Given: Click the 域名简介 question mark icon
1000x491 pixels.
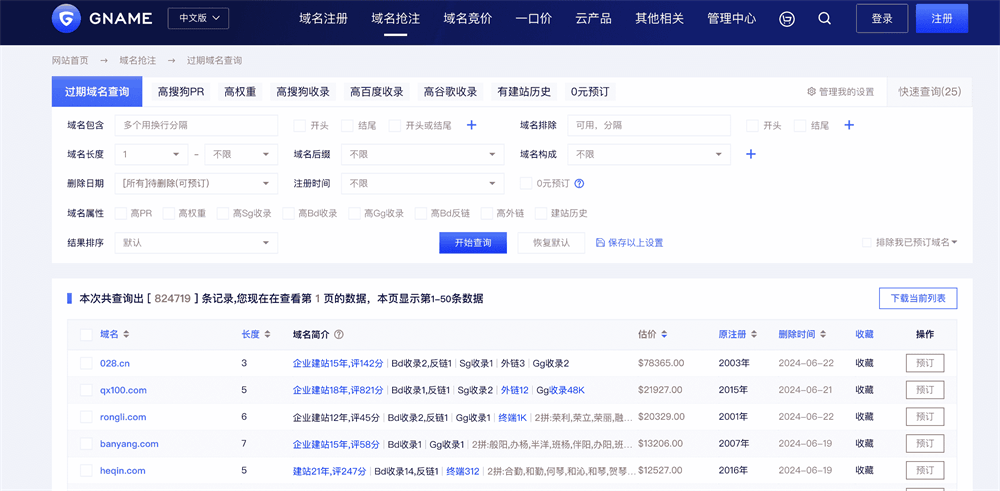Looking at the screenshot, I should [339, 335].
